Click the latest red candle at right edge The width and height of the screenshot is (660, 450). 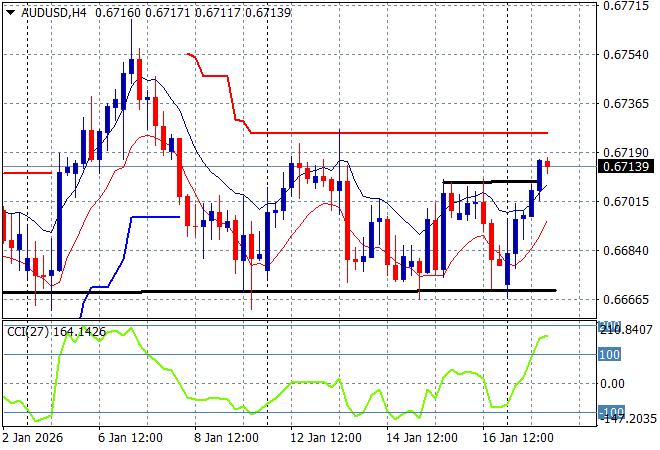pos(547,165)
